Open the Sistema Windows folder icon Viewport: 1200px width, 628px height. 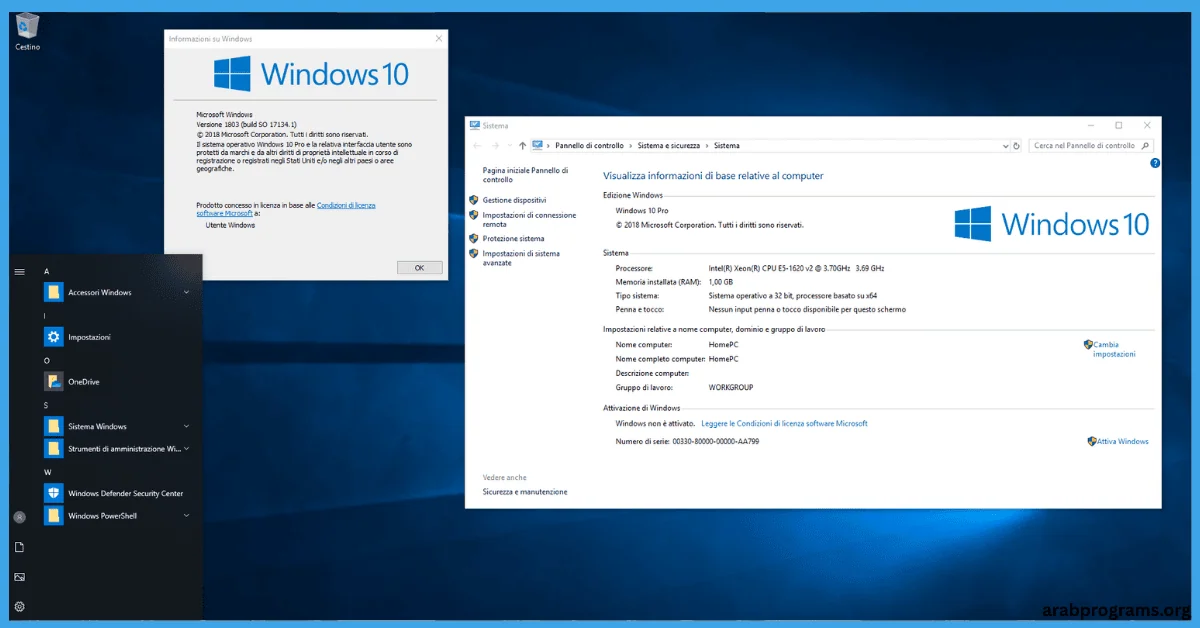coord(53,426)
